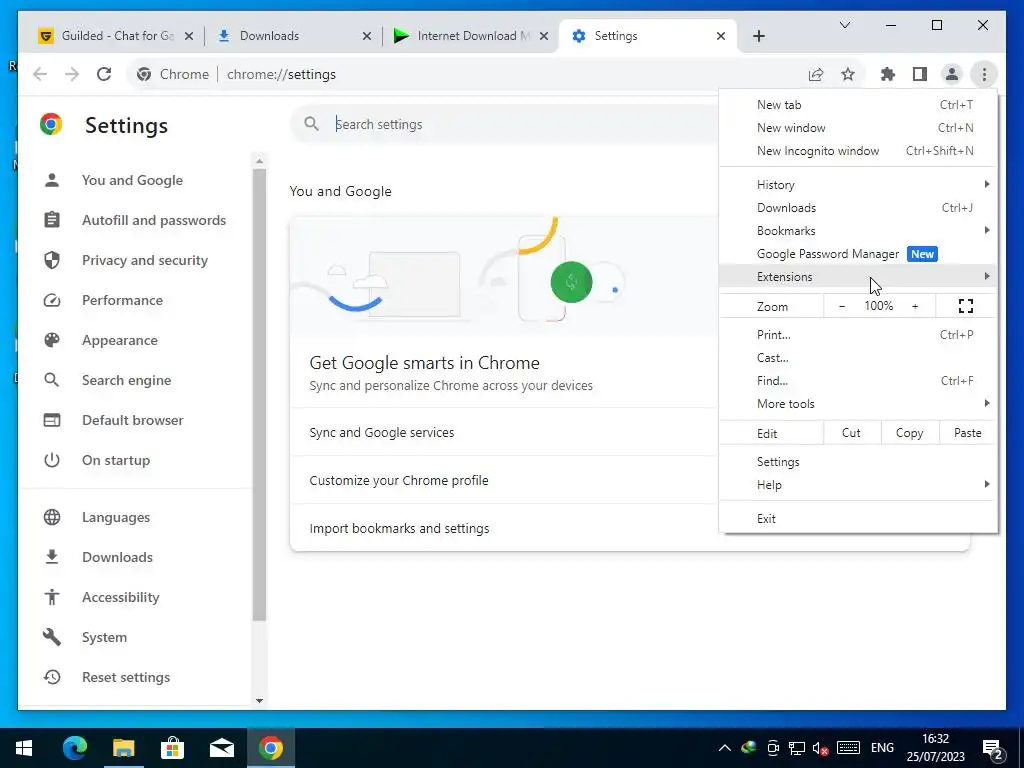The width and height of the screenshot is (1024, 768).
Task: Click the browser forward arrow
Action: pyautogui.click(x=72, y=74)
